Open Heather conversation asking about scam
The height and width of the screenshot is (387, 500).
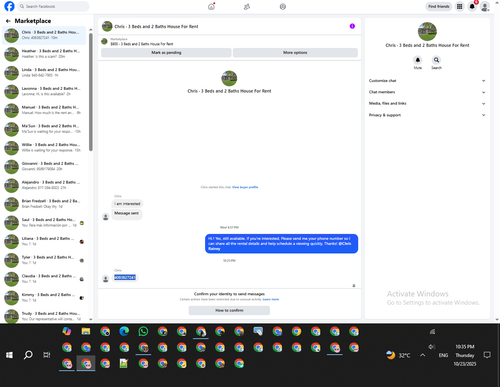[x=44, y=54]
